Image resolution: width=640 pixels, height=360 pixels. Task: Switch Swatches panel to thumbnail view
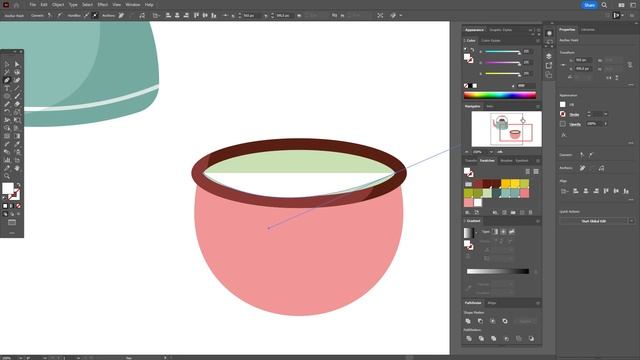(x=536, y=171)
